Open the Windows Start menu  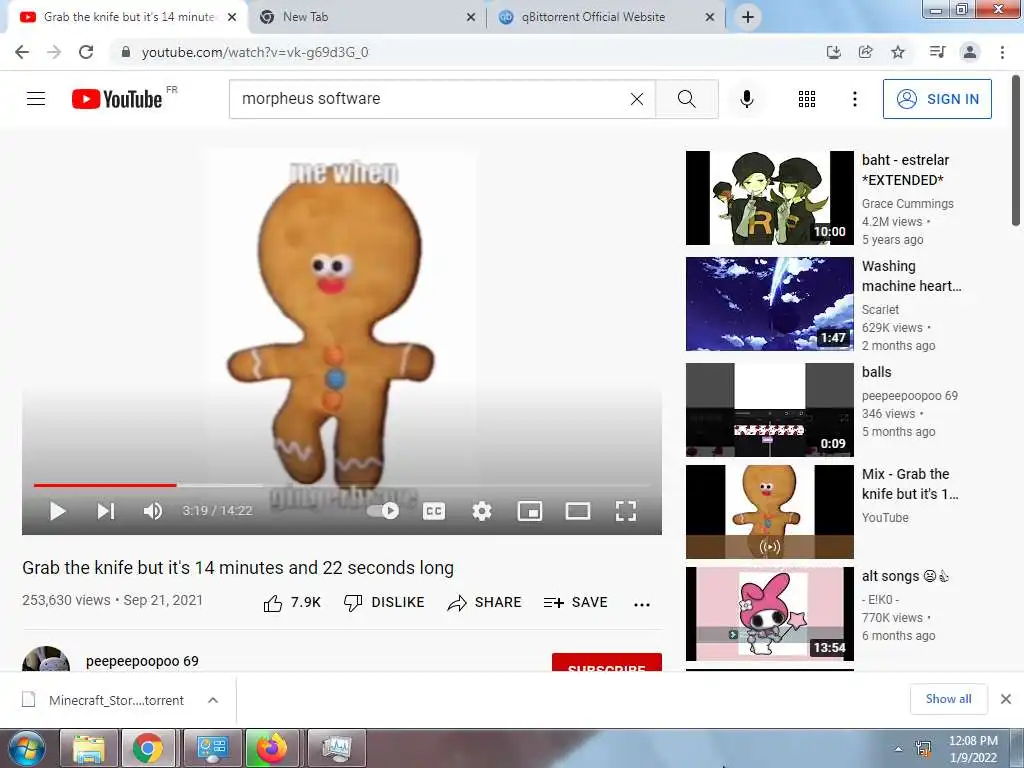click(x=26, y=748)
